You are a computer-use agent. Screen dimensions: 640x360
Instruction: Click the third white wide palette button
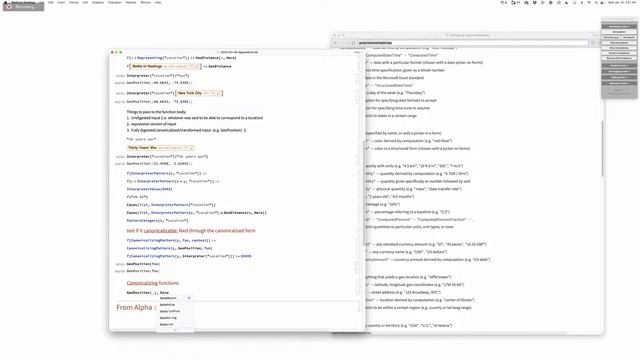[x=619, y=48]
